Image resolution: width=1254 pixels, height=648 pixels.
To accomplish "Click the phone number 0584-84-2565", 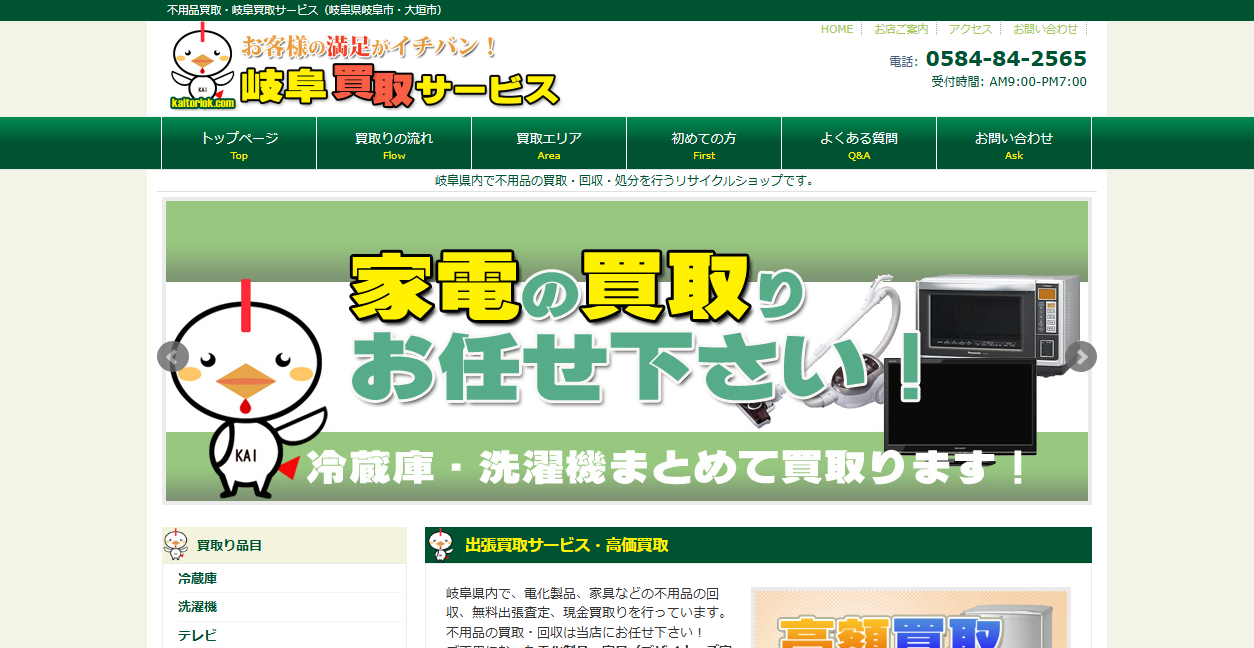I will point(1004,58).
